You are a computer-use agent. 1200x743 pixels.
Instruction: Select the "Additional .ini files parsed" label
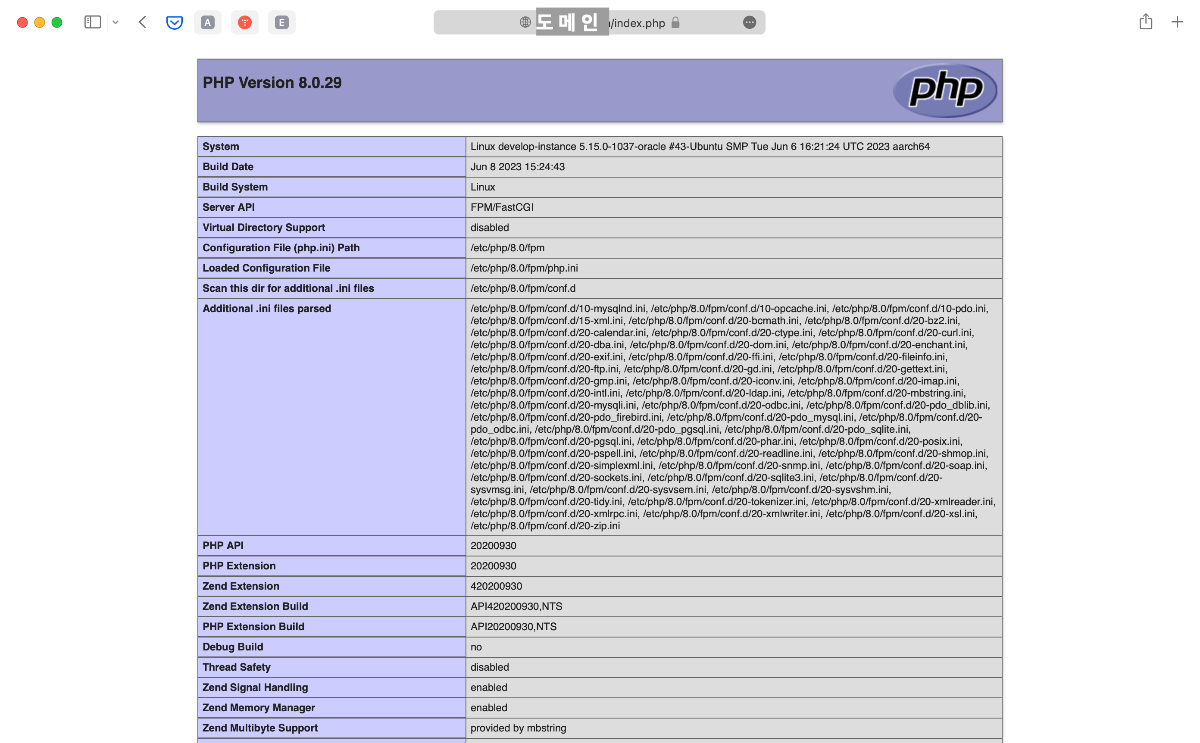(267, 309)
